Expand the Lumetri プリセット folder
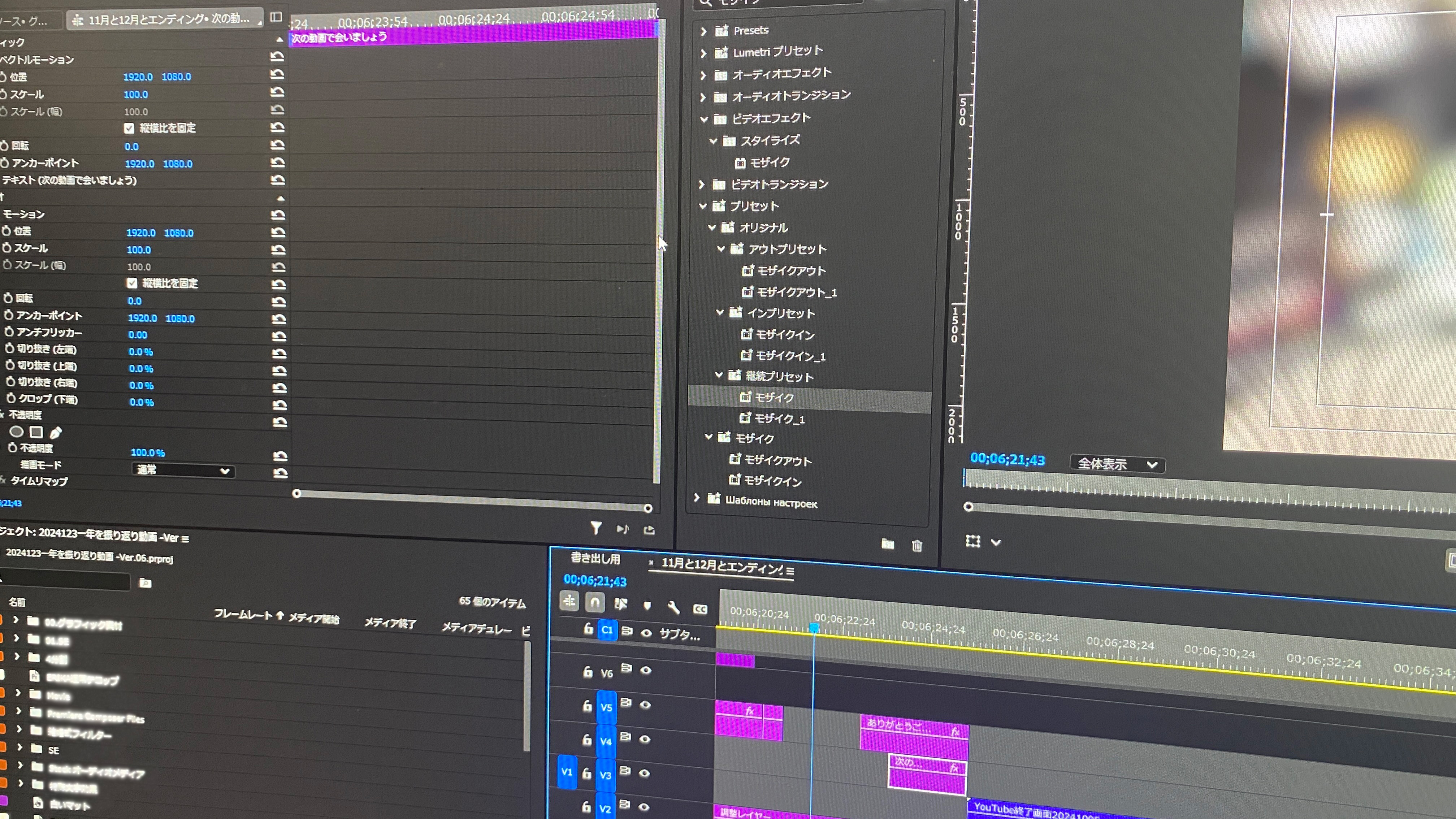The width and height of the screenshot is (1456, 819). tap(704, 53)
